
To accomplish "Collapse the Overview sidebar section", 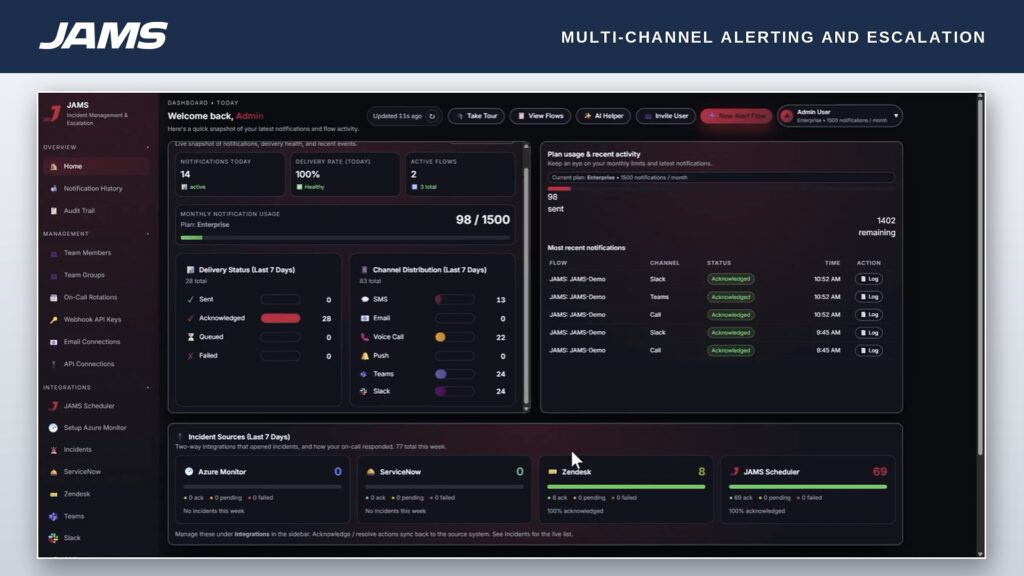I will pyautogui.click(x=148, y=148).
